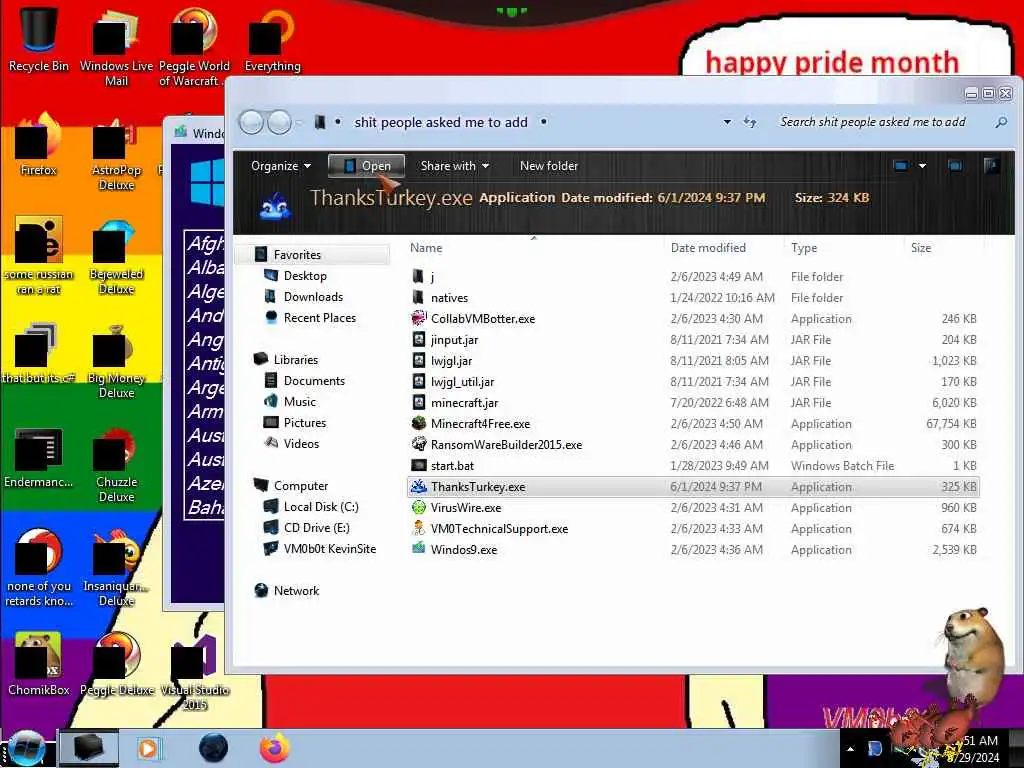Open the Windows Live Mail shortcut
The height and width of the screenshot is (768, 1024).
point(116,47)
